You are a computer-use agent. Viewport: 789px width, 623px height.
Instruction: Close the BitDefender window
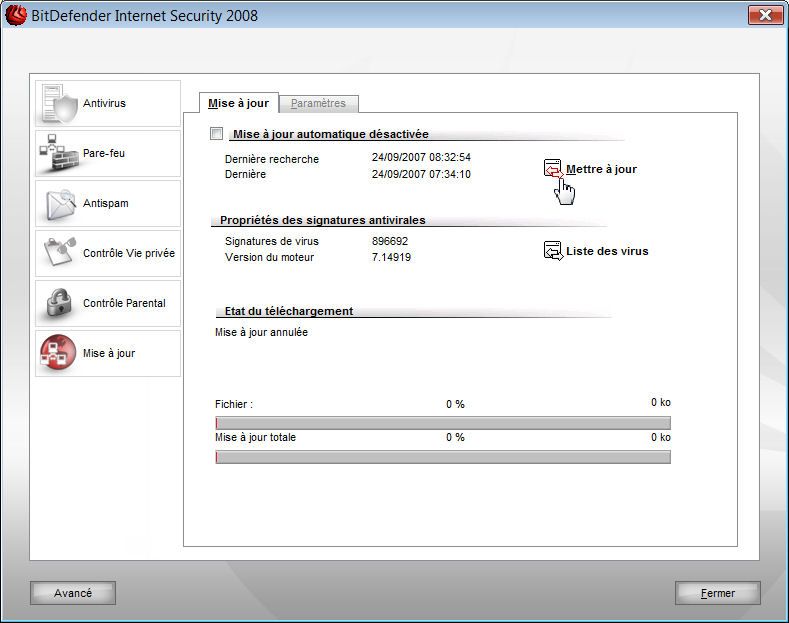(765, 15)
